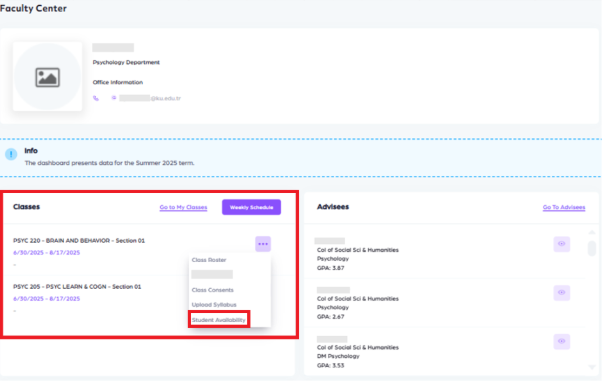Click the phone icon under Office Information
The width and height of the screenshot is (603, 382).
tap(96, 98)
